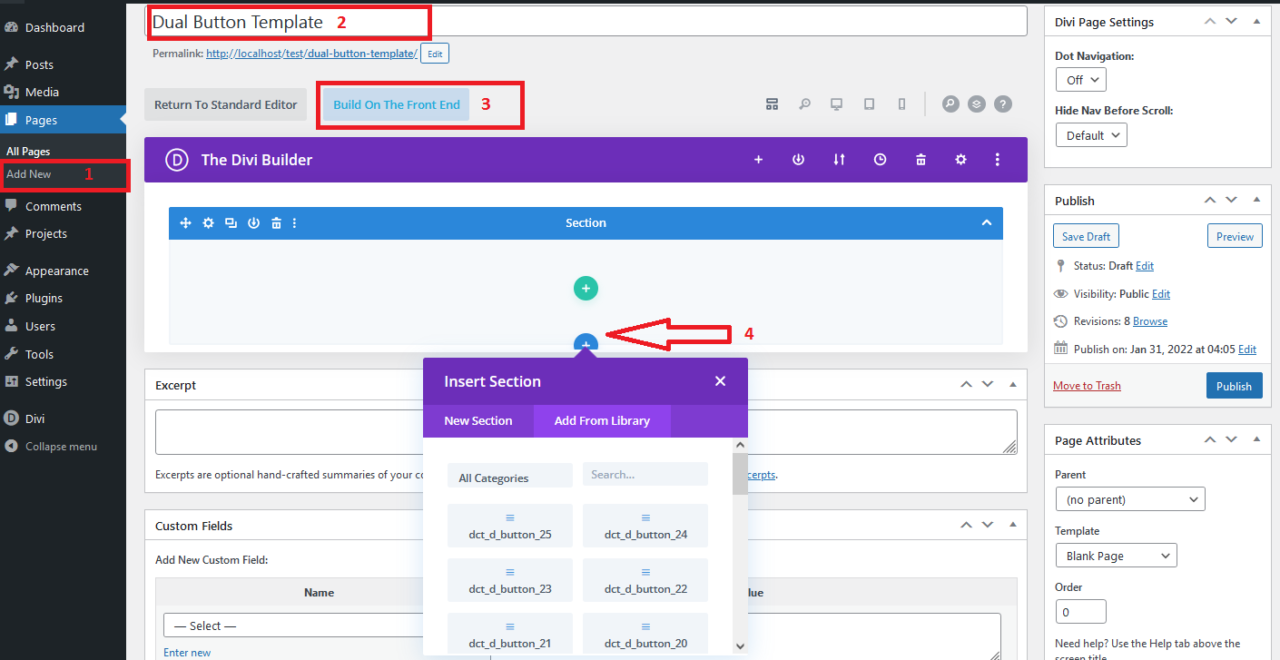Switch to tablet preview icon
Screen dimensions: 1280x660
click(869, 104)
